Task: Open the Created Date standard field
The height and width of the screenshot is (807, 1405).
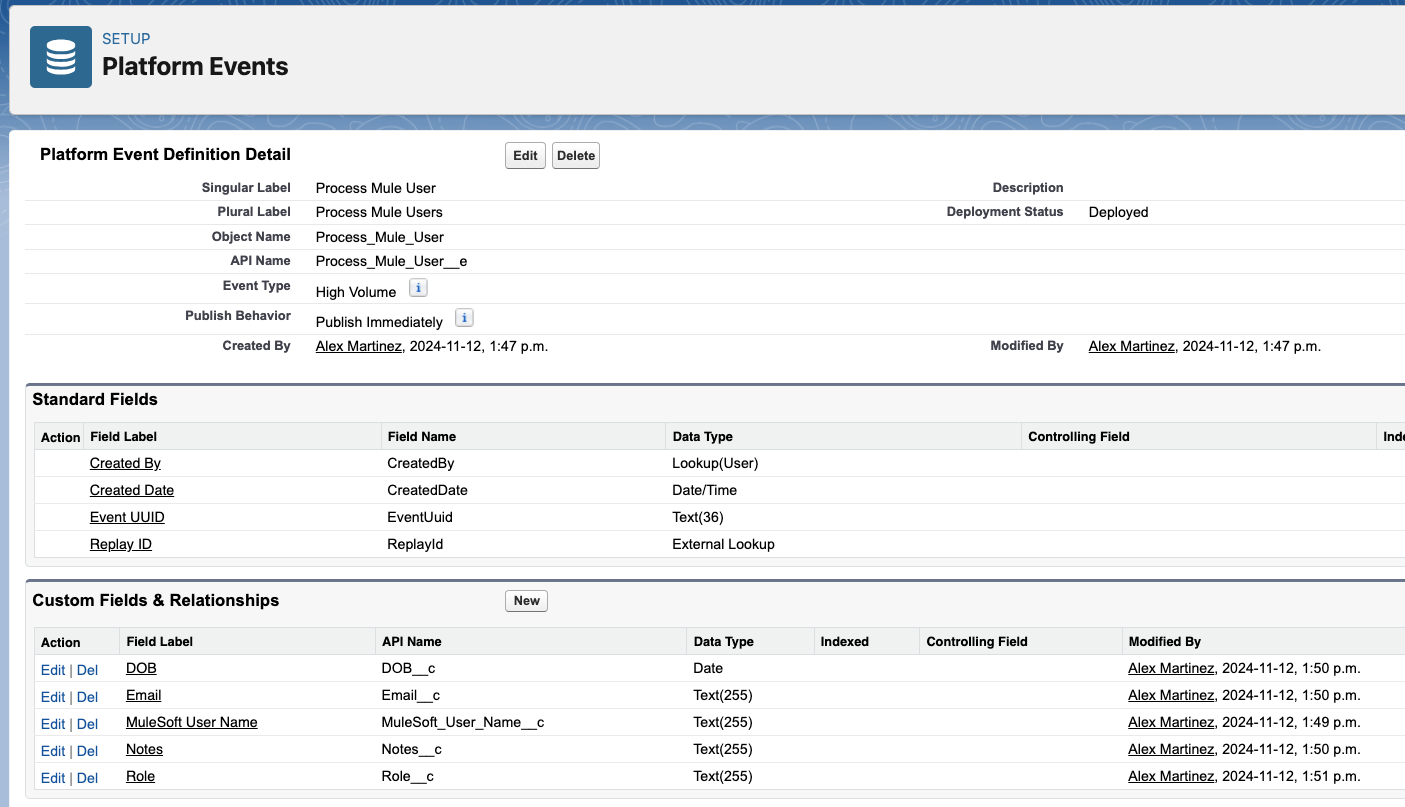Action: pos(131,490)
